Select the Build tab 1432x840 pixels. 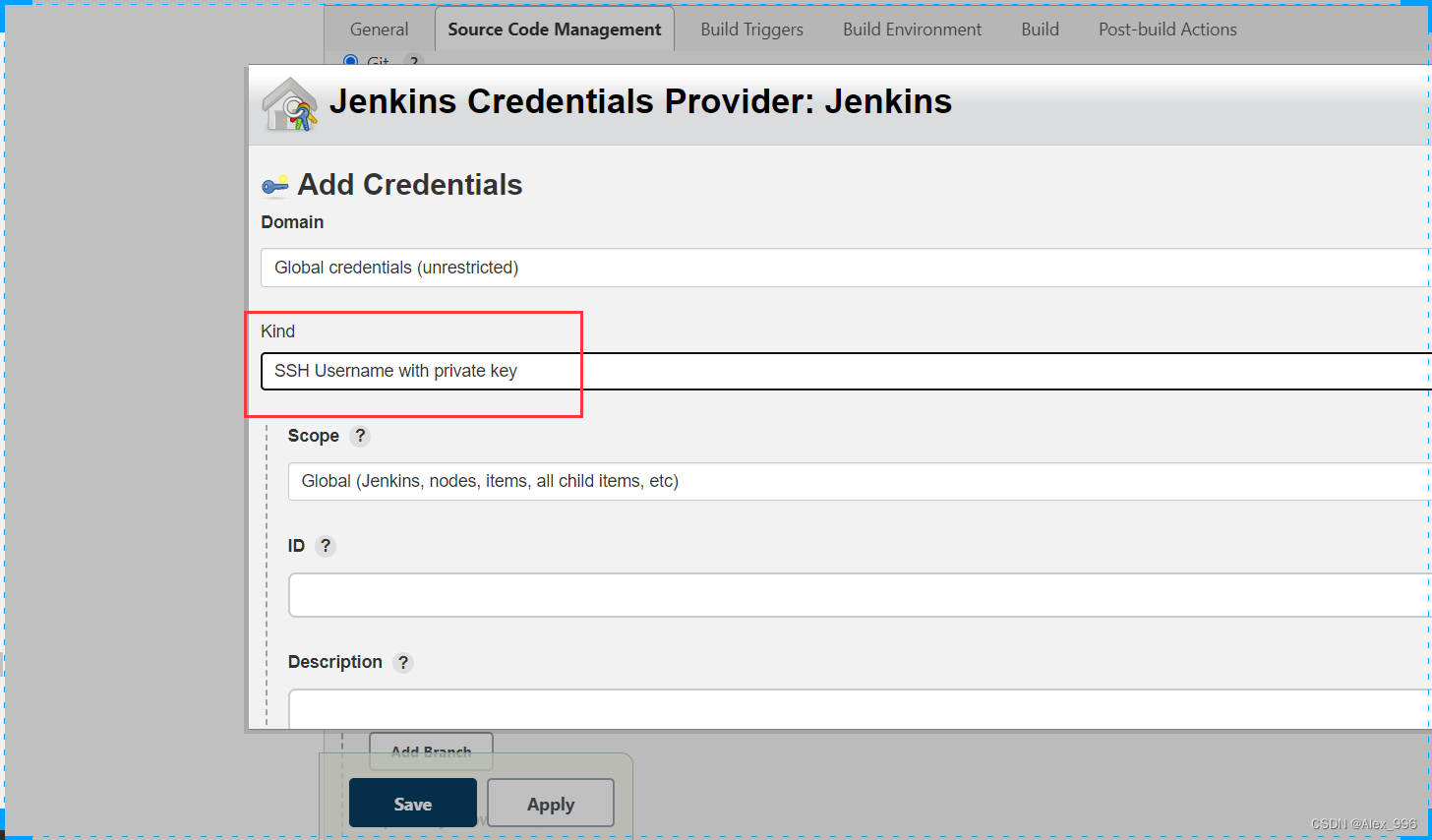coord(1040,30)
